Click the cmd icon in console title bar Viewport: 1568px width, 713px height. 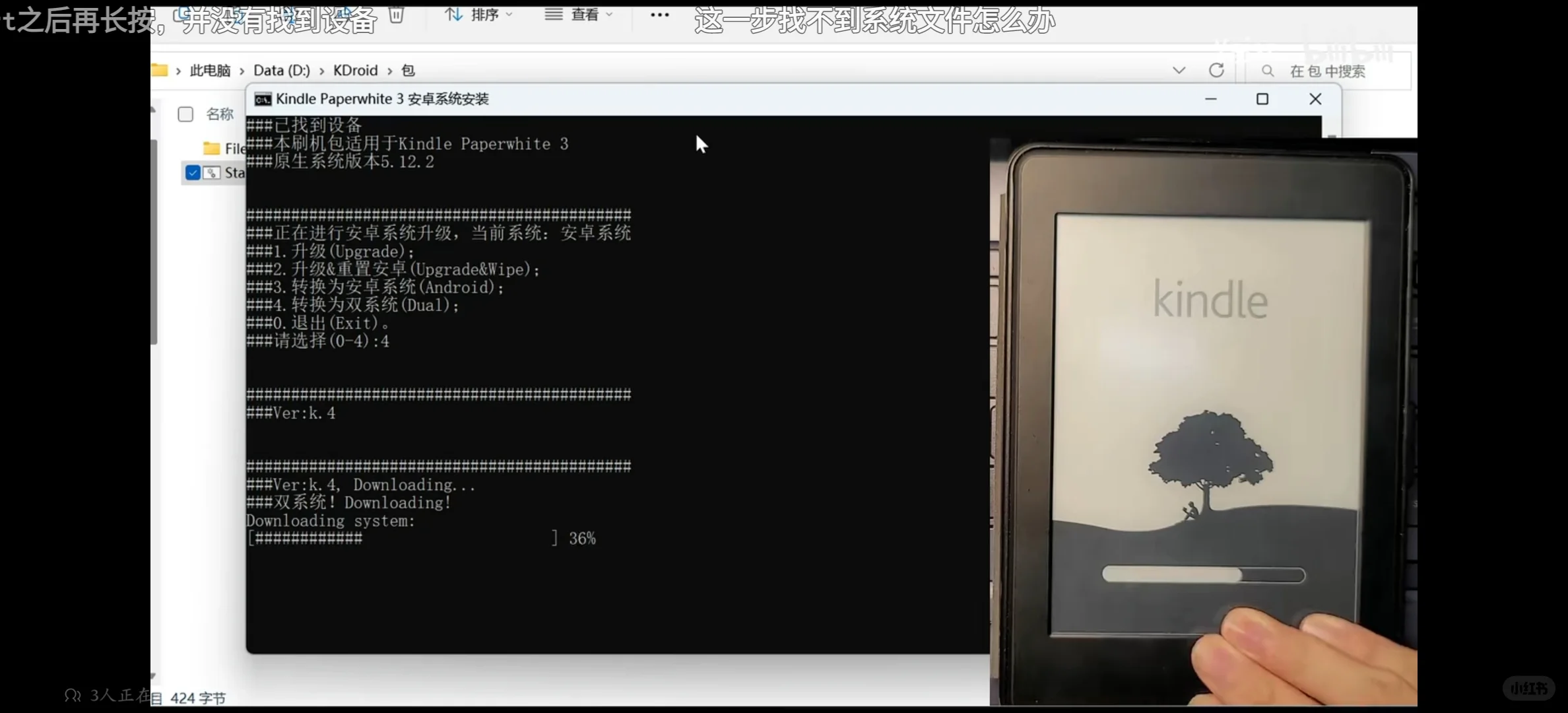pyautogui.click(x=263, y=99)
